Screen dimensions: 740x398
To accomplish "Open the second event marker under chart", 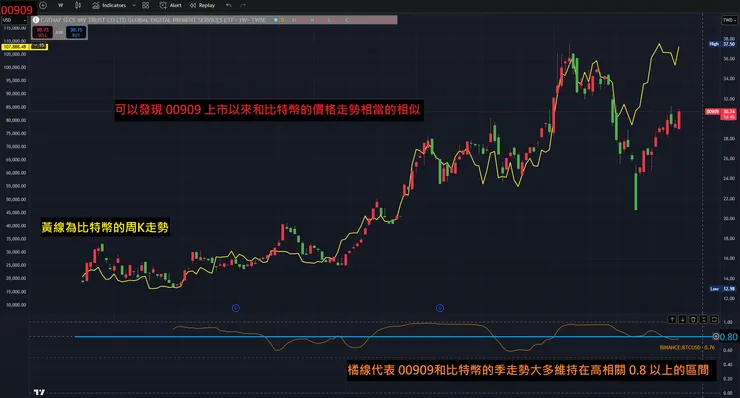I will 439,308.
